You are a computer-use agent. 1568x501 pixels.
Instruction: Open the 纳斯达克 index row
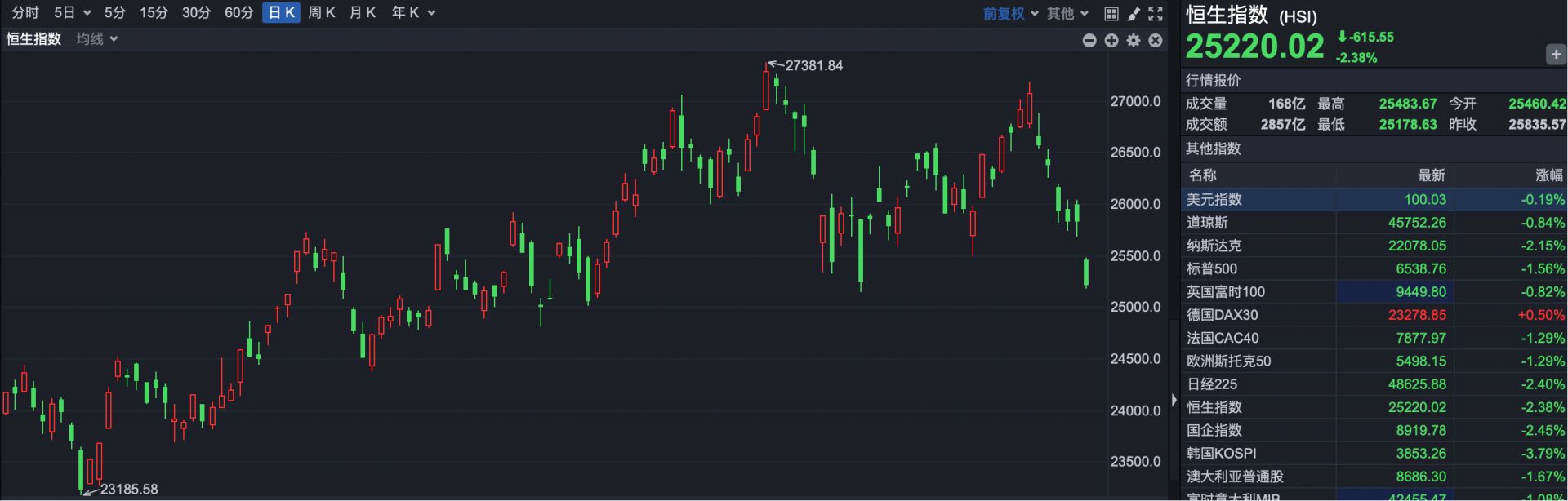(x=1214, y=246)
